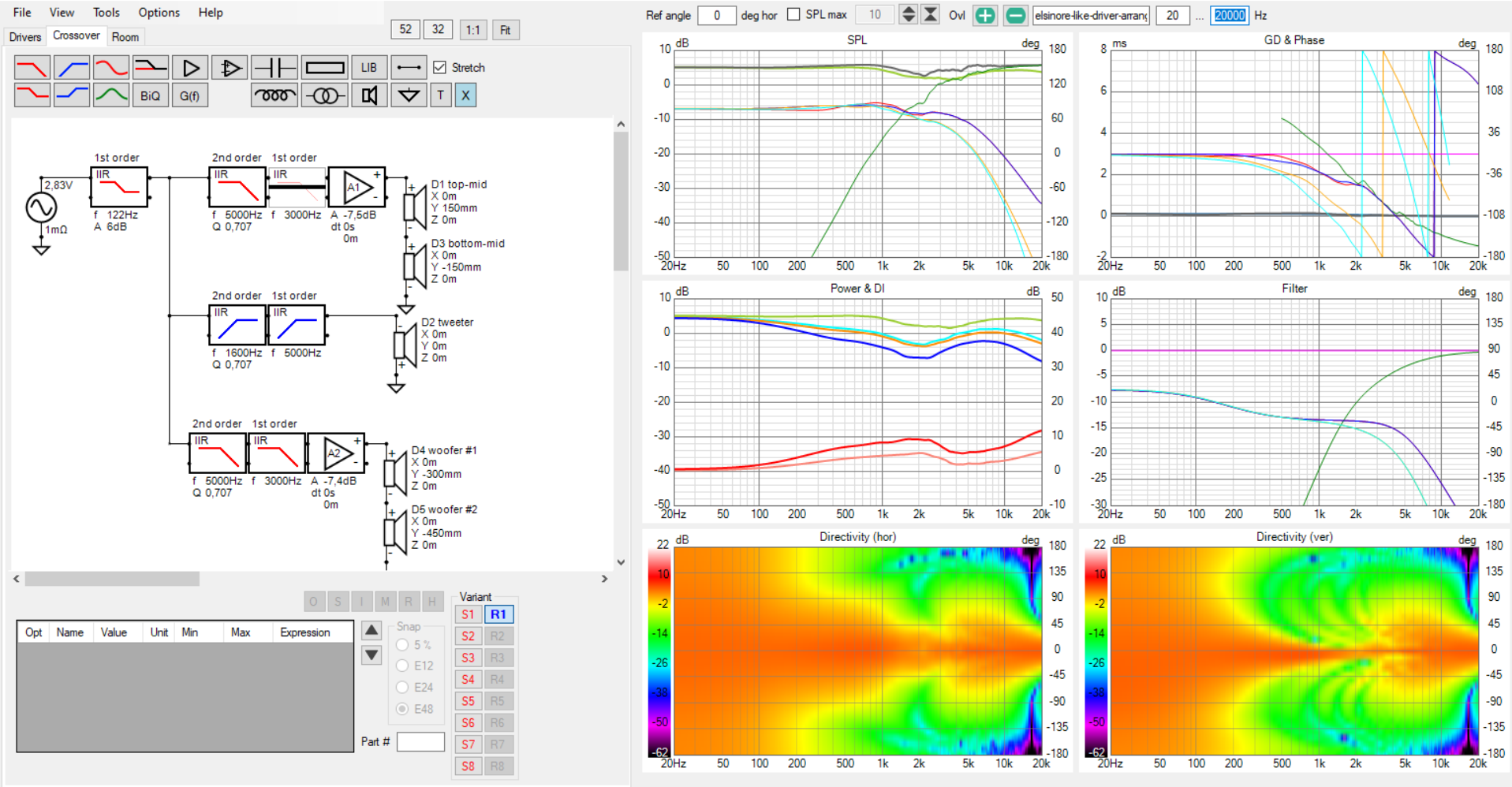Screen dimensions: 1512x787
Task: Add a resistor component
Action: coord(324,68)
